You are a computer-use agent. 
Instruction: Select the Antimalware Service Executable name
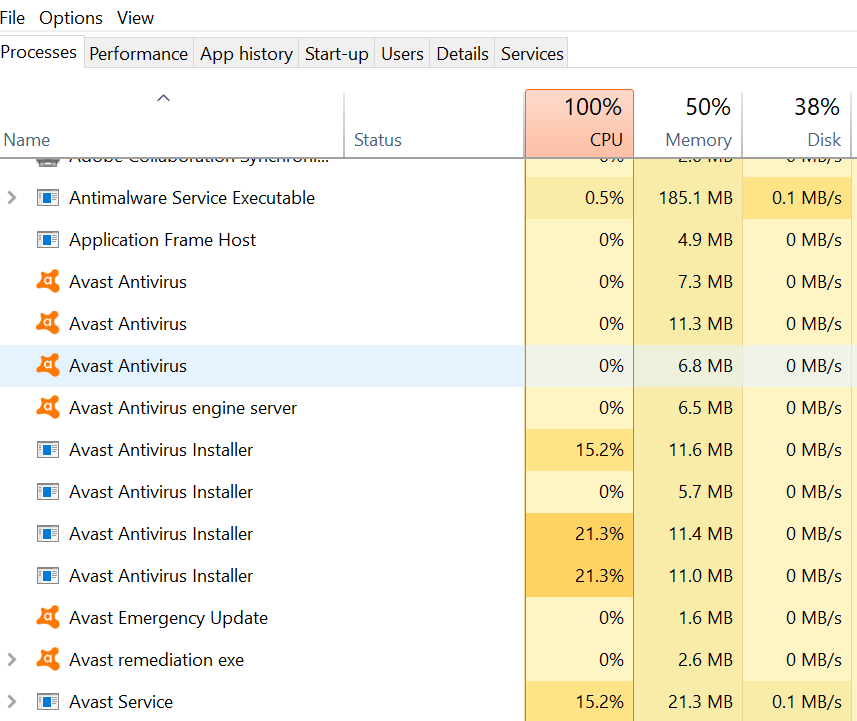coord(192,197)
